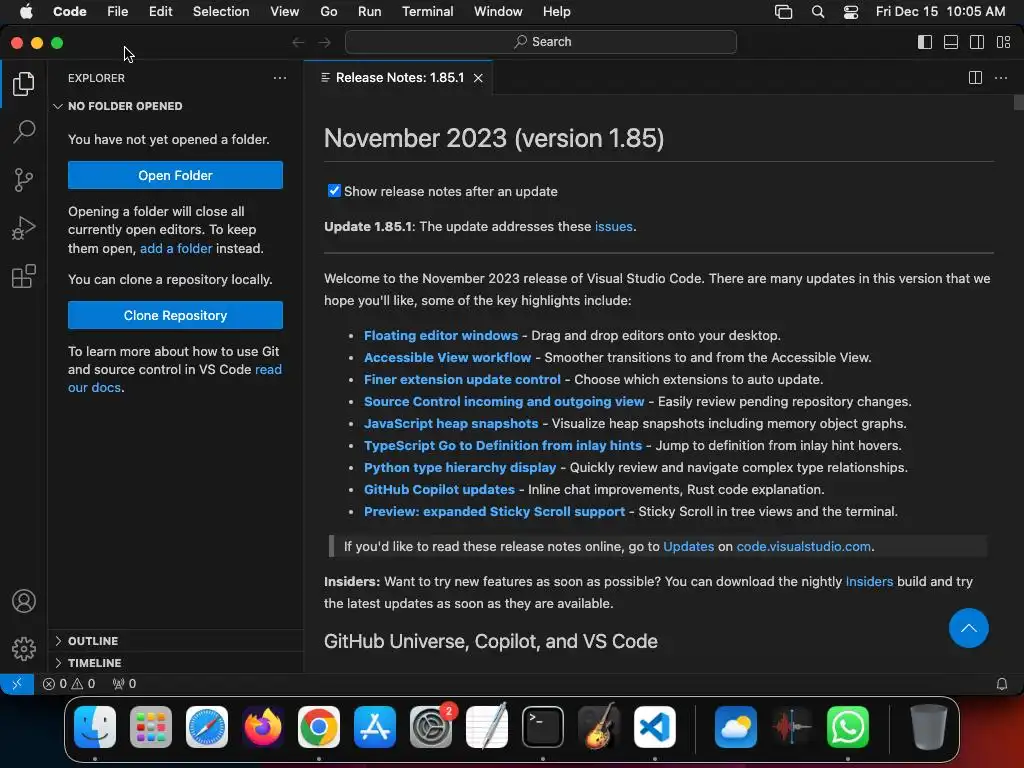Open the Edit menu
Screen dimensions: 1024x768
[160, 12]
